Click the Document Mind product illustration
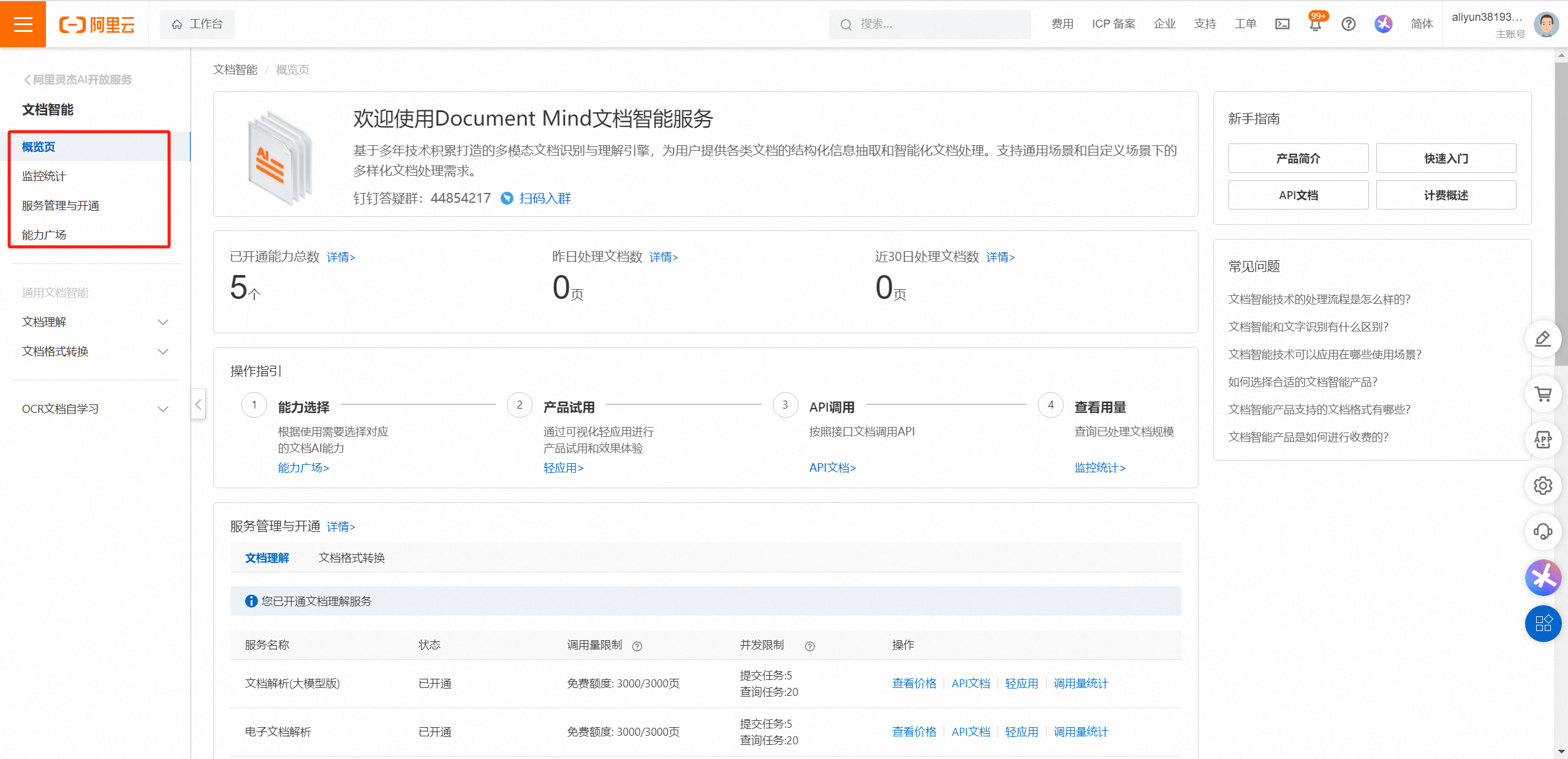Viewport: 1568px width, 759px height. pyautogui.click(x=280, y=158)
